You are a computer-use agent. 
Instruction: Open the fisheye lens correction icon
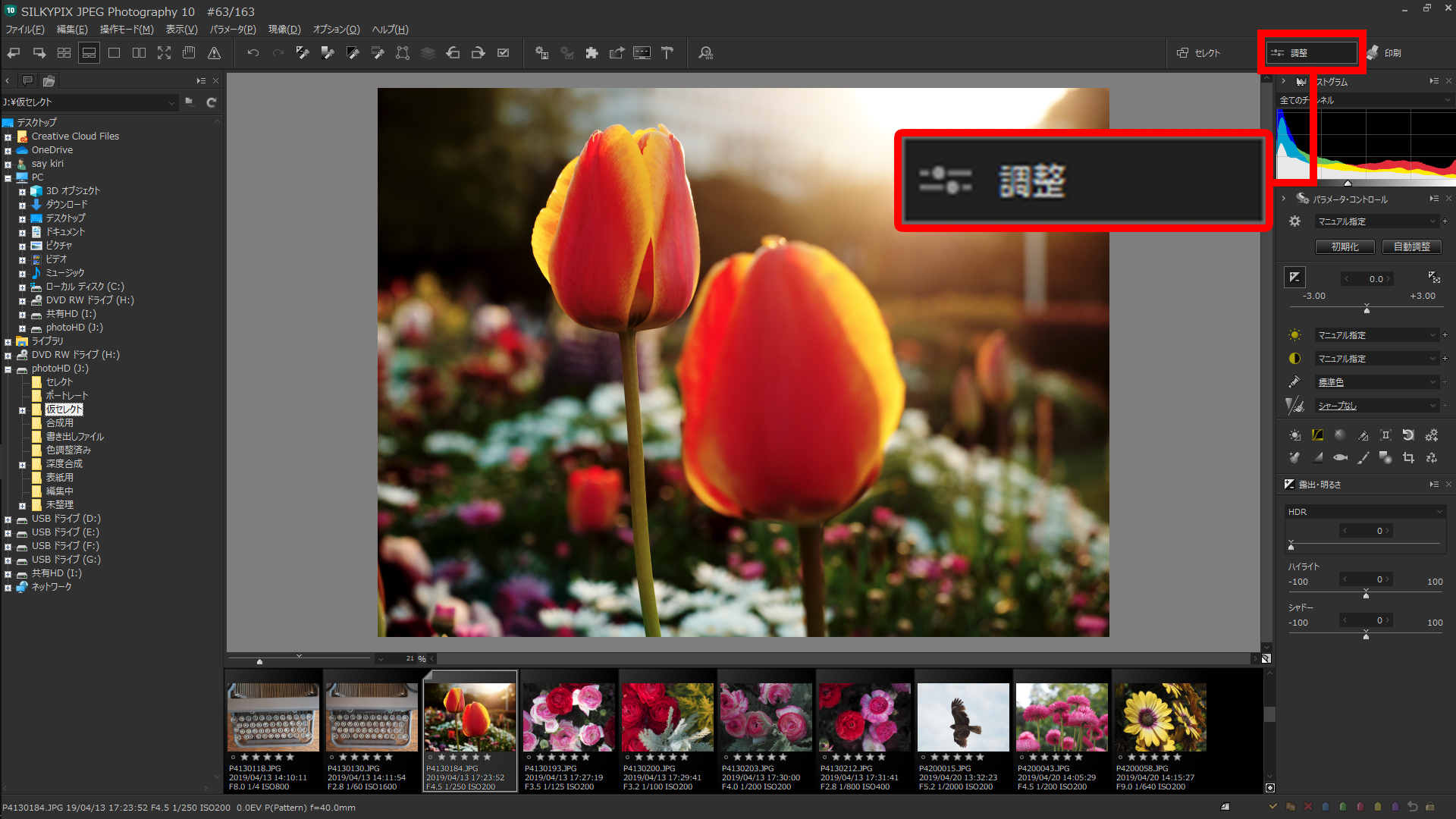click(1340, 457)
